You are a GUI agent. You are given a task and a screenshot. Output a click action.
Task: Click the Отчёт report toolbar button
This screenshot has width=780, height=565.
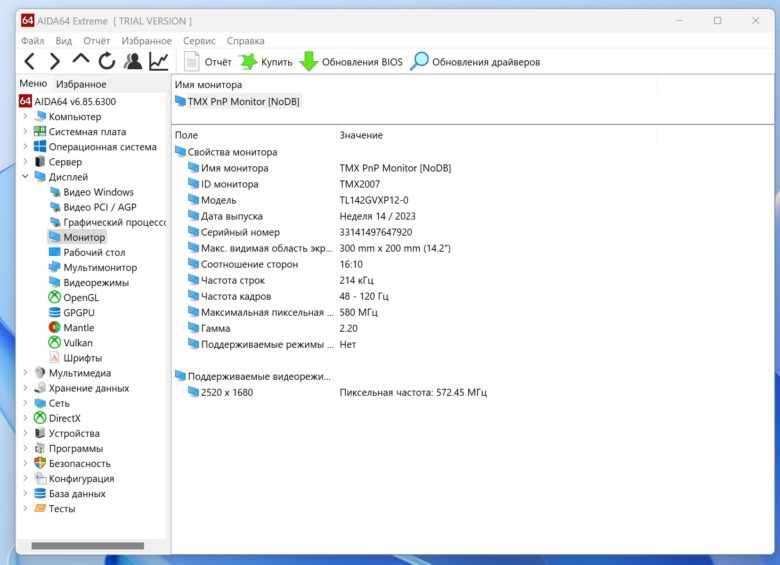tap(207, 62)
